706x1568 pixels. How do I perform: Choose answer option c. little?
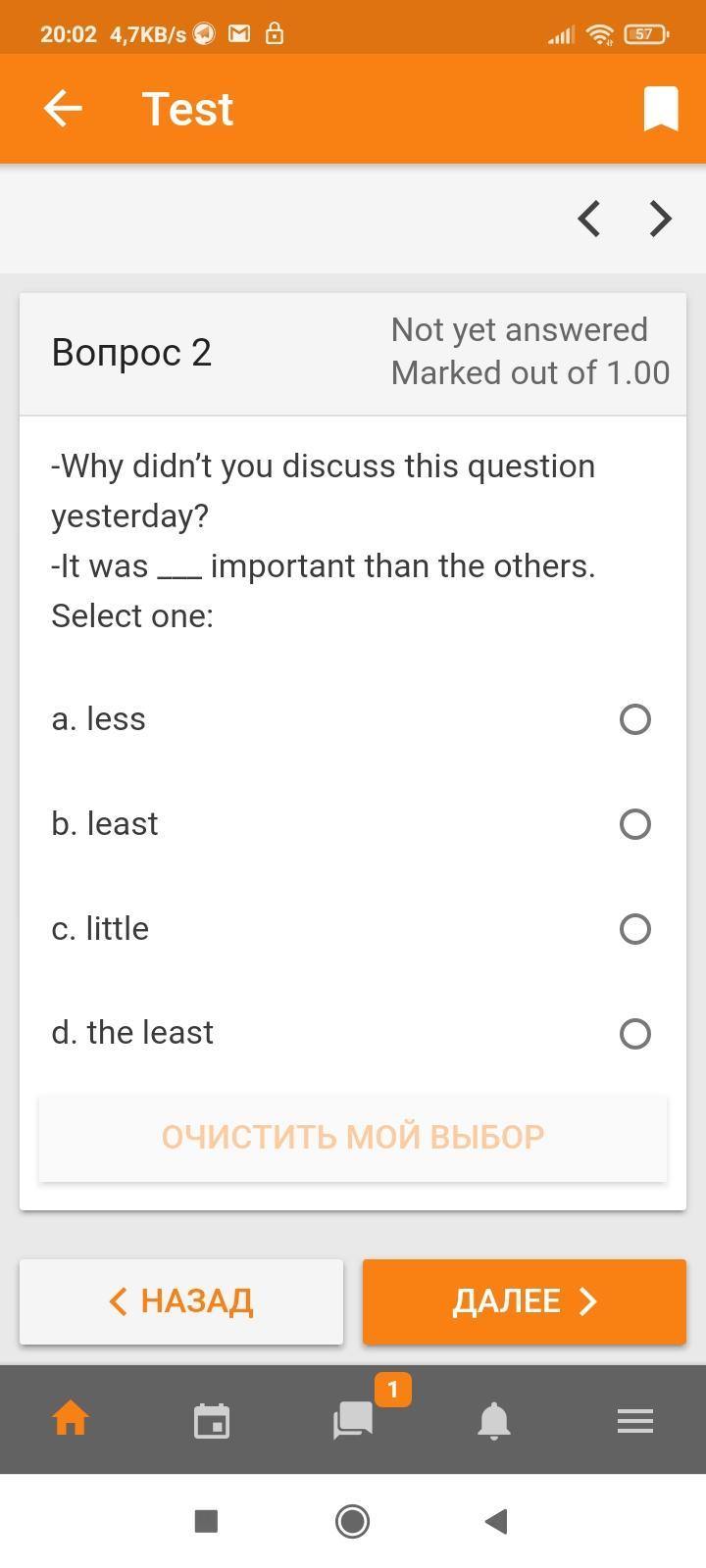(x=634, y=929)
